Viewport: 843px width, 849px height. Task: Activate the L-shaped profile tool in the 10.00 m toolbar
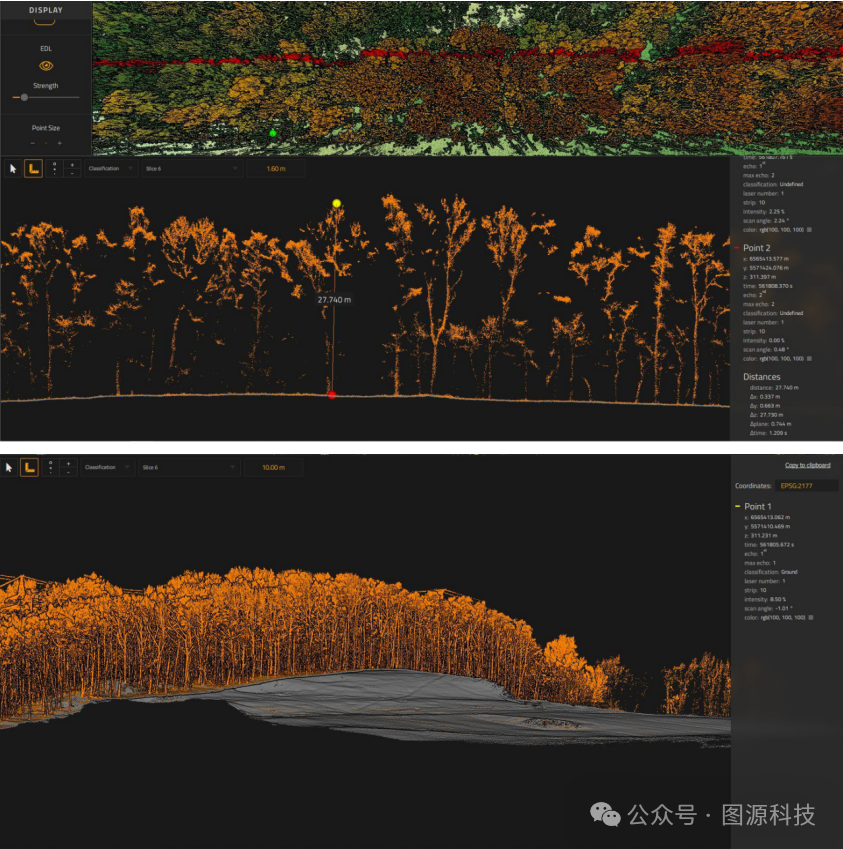click(x=29, y=467)
